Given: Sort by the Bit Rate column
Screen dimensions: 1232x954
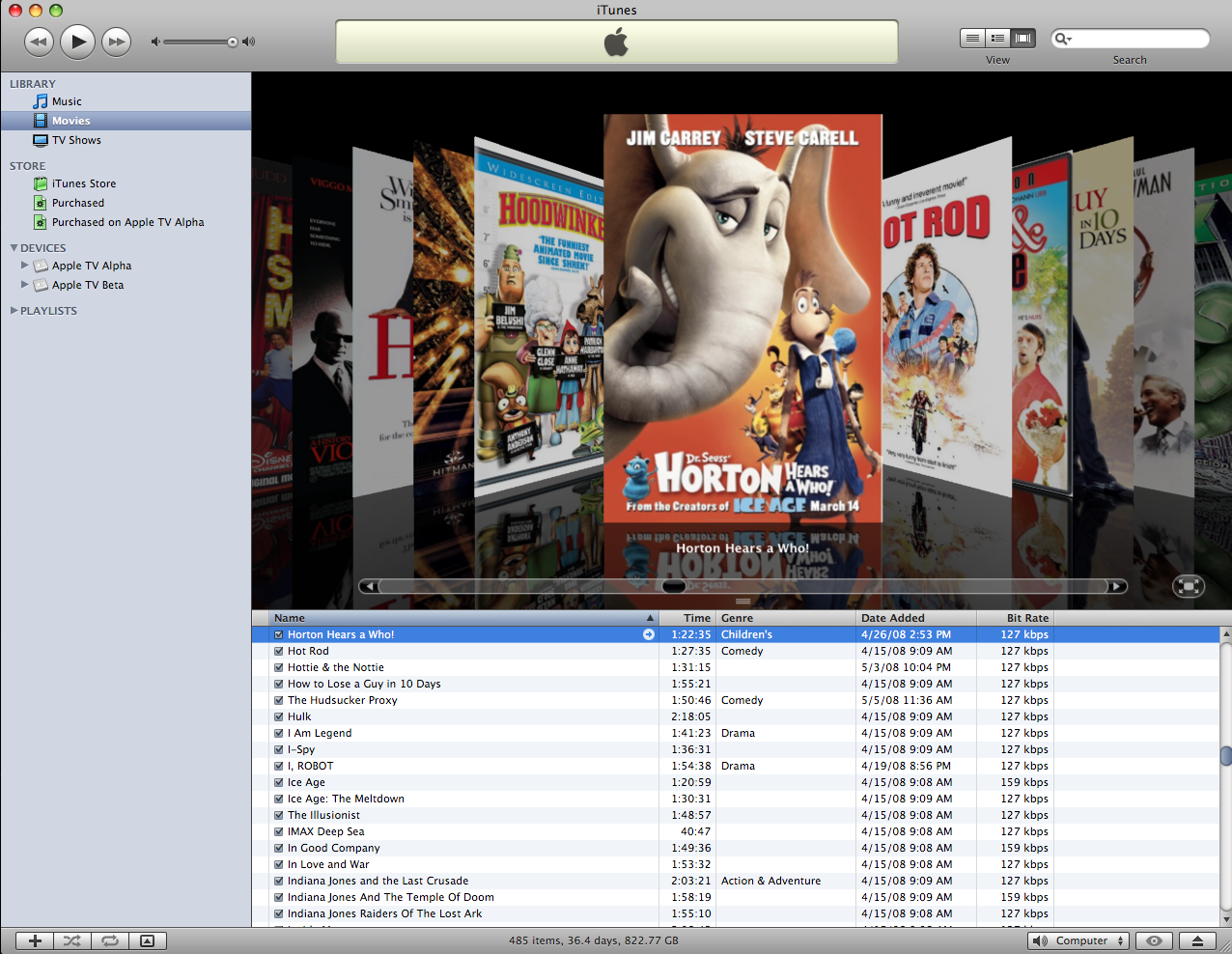Looking at the screenshot, I should click(x=1015, y=618).
